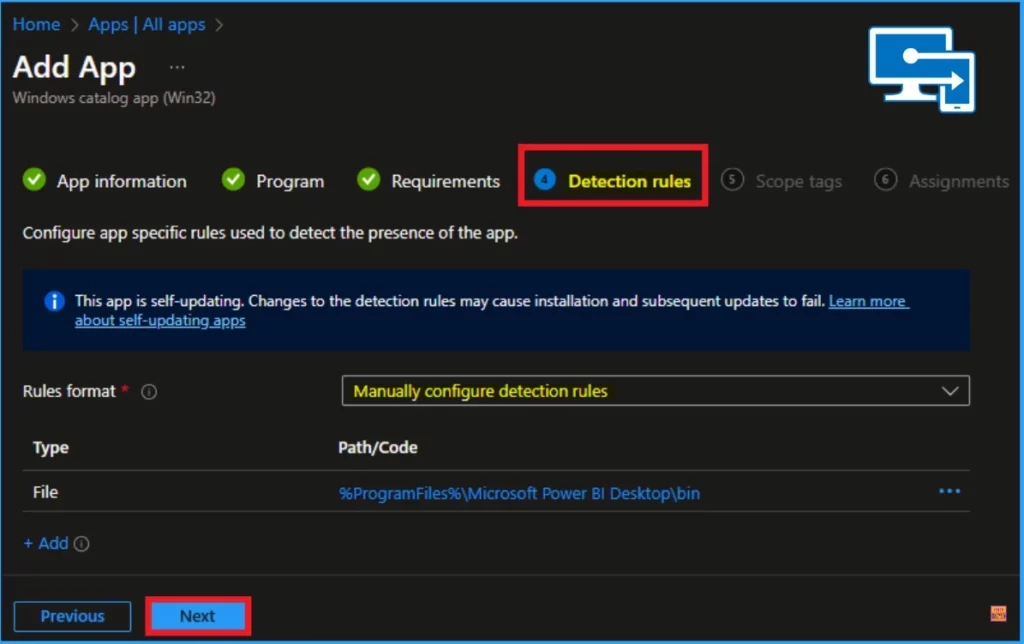Image resolution: width=1024 pixels, height=644 pixels.
Task: Click the Add App page title
Action: click(x=74, y=68)
